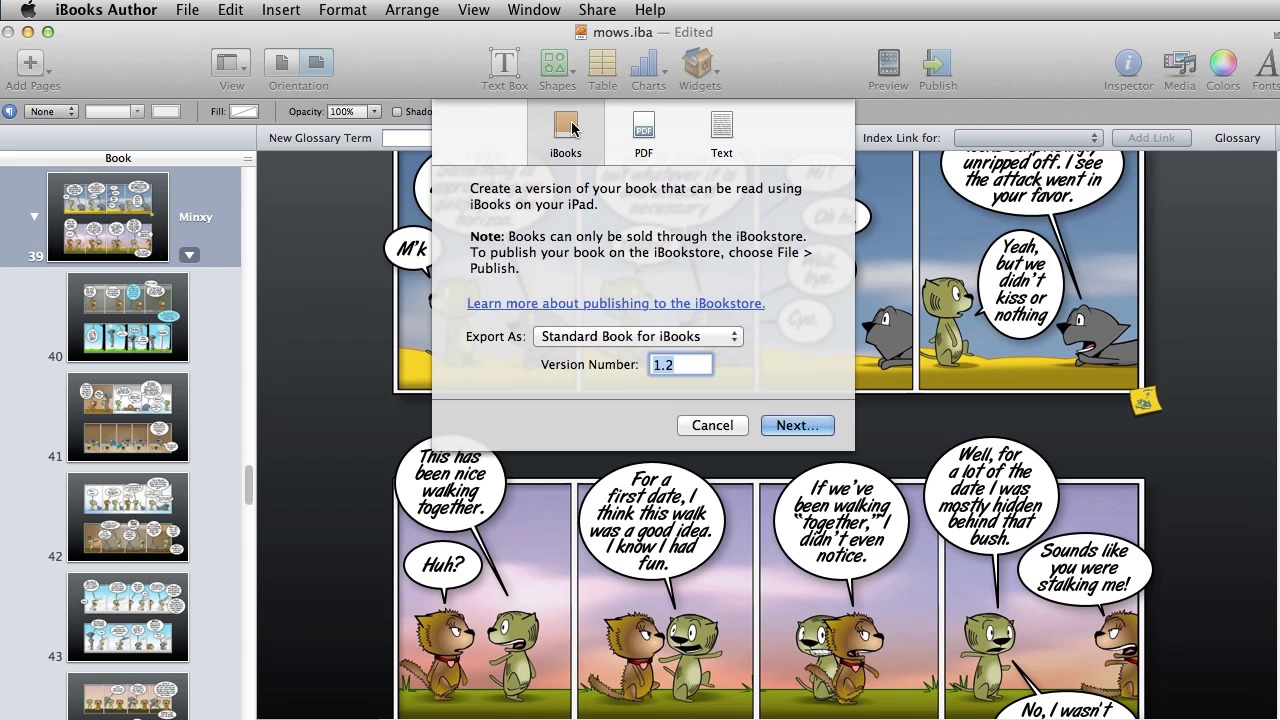Open the Book sidebar options handle
The height and width of the screenshot is (720, 1280).
tap(248, 159)
